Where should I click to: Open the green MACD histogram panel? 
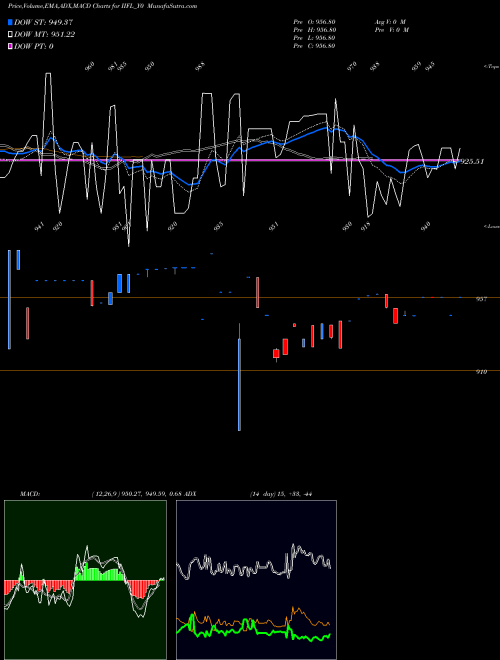[85, 580]
